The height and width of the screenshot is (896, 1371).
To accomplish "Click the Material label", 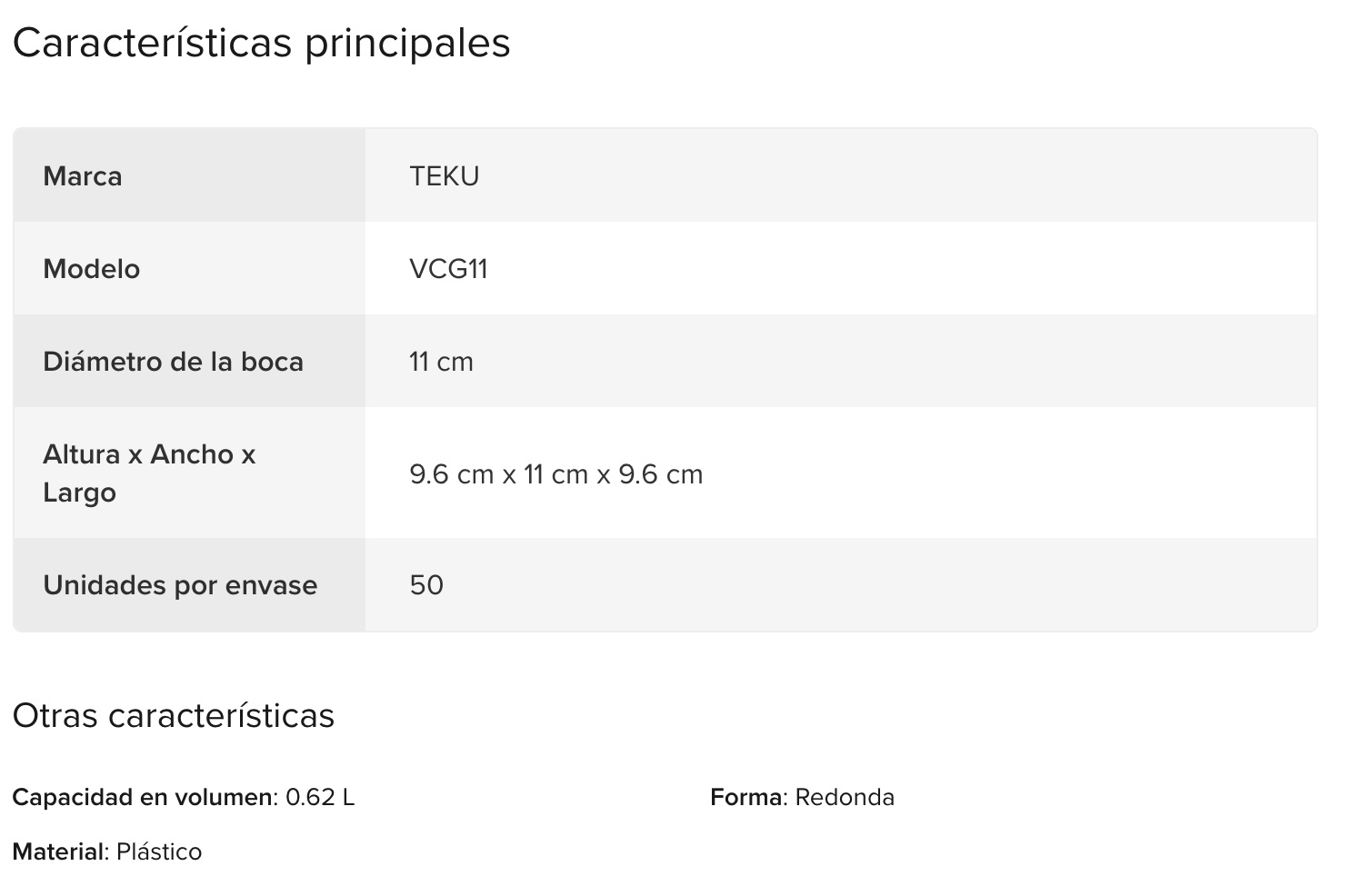I will [x=60, y=852].
